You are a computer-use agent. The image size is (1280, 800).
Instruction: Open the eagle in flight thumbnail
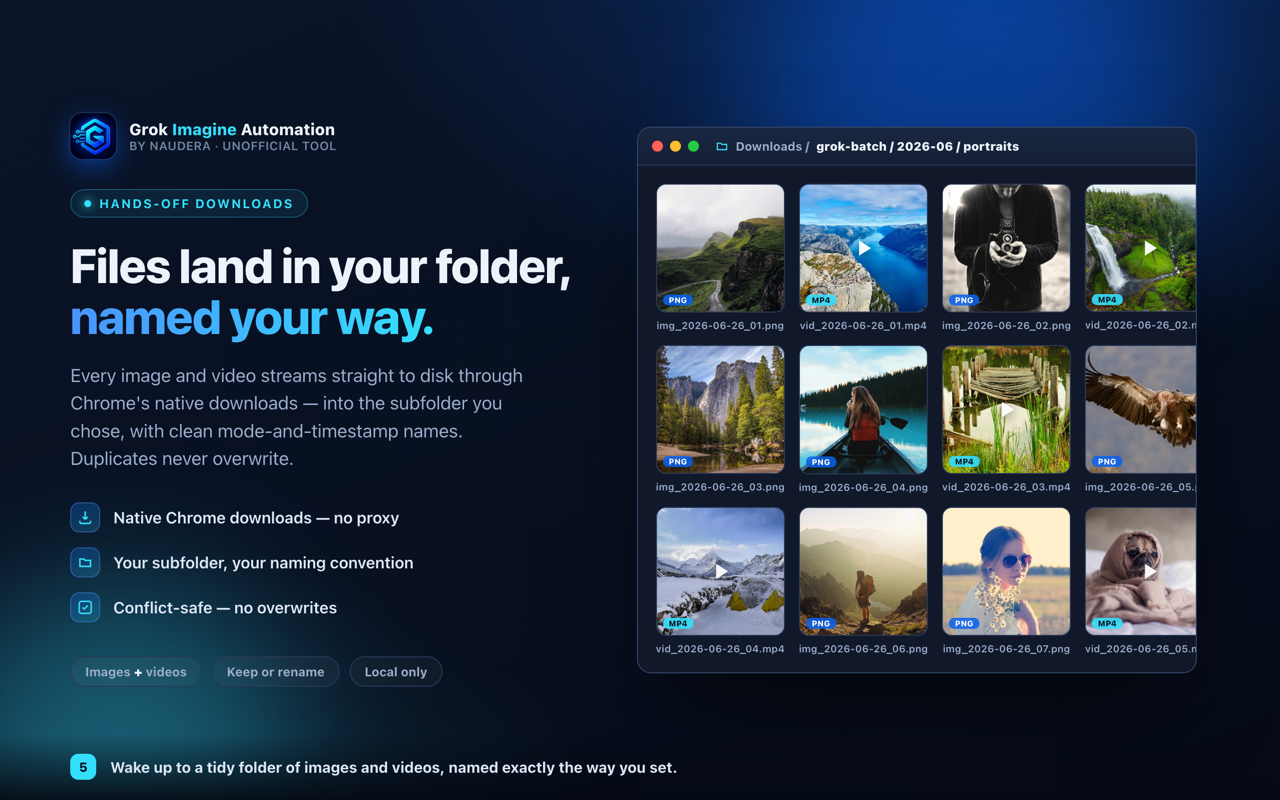click(x=1140, y=410)
